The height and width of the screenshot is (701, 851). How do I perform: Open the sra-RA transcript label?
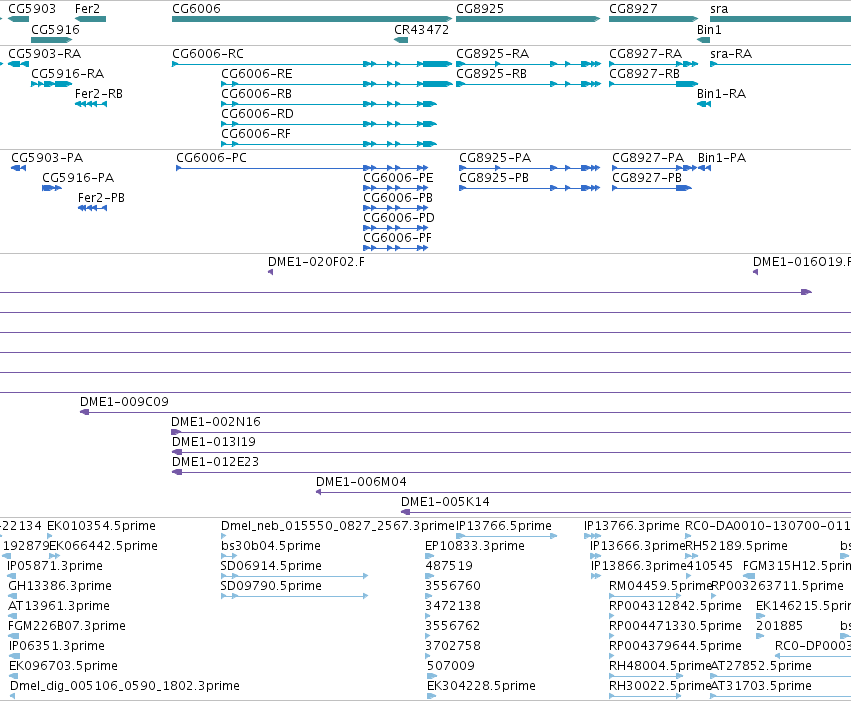731,54
